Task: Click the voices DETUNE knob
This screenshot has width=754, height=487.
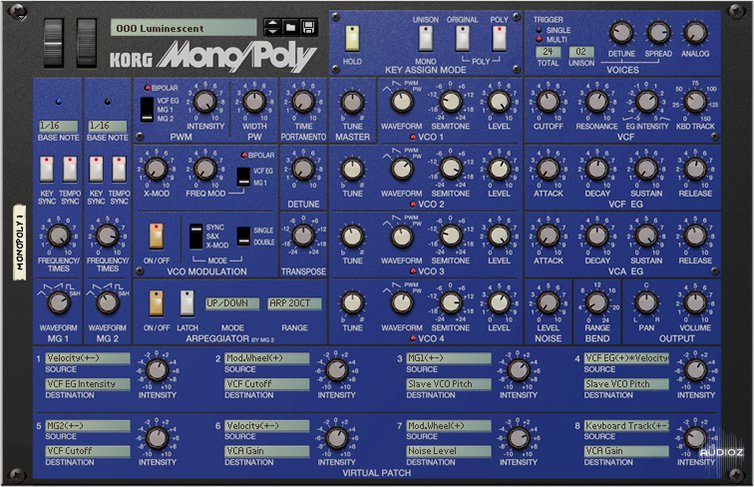Action: point(621,33)
